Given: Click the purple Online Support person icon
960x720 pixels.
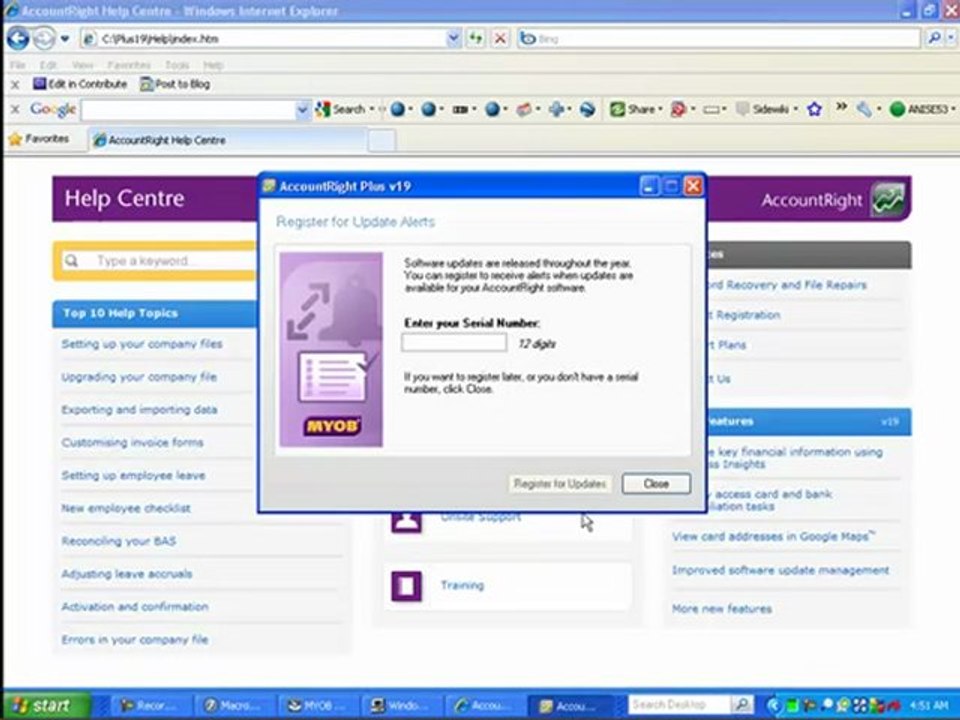Looking at the screenshot, I should pyautogui.click(x=407, y=522).
